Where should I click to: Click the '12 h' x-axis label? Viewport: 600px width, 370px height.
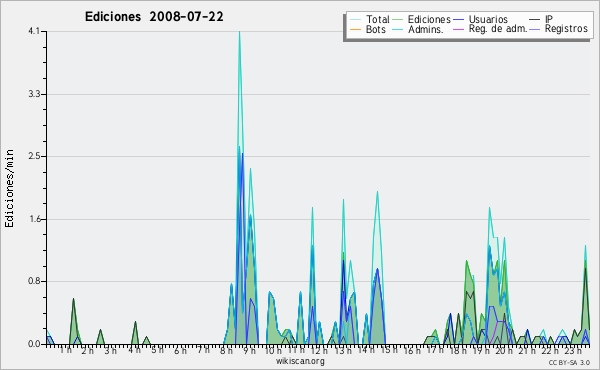click(319, 350)
